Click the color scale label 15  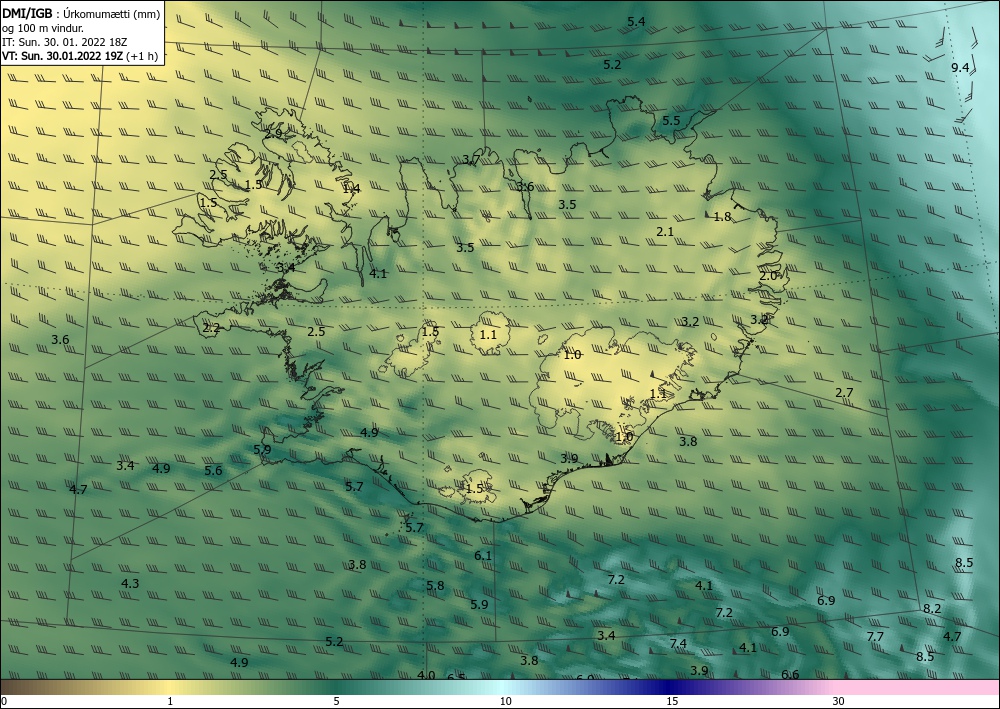tap(672, 701)
